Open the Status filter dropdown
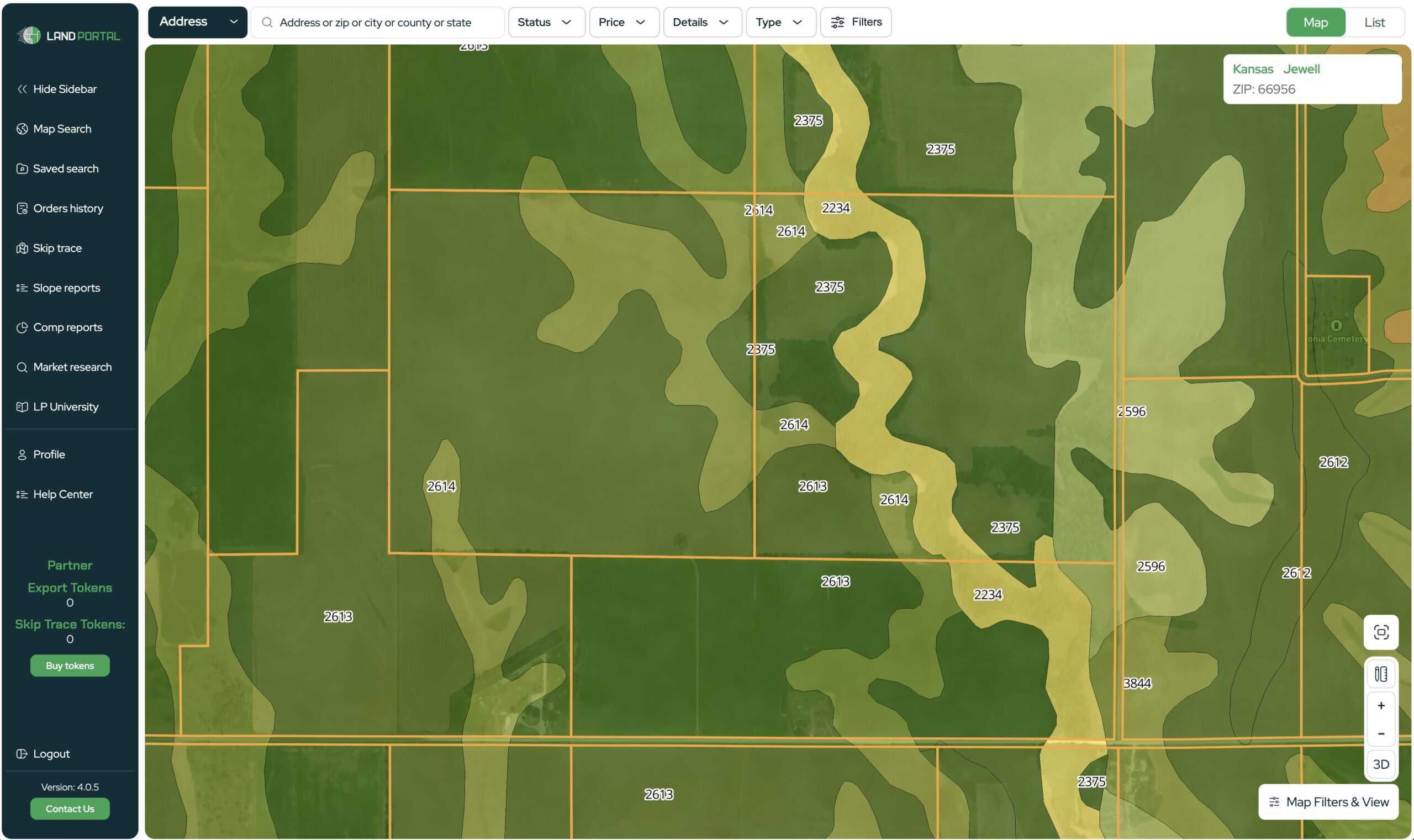The image size is (1414, 840). (x=546, y=22)
